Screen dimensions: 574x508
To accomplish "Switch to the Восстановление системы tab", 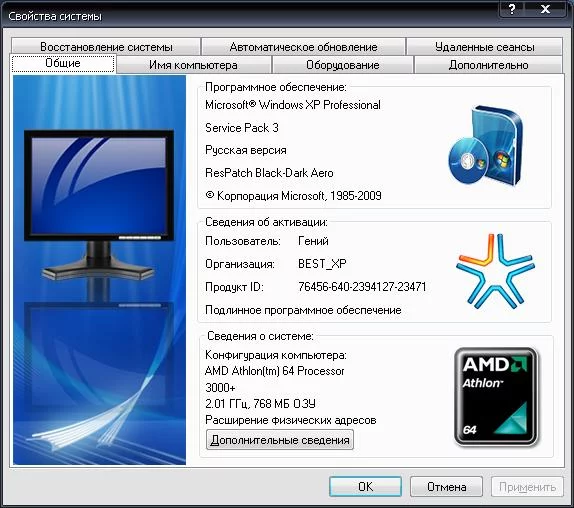I will (x=106, y=46).
